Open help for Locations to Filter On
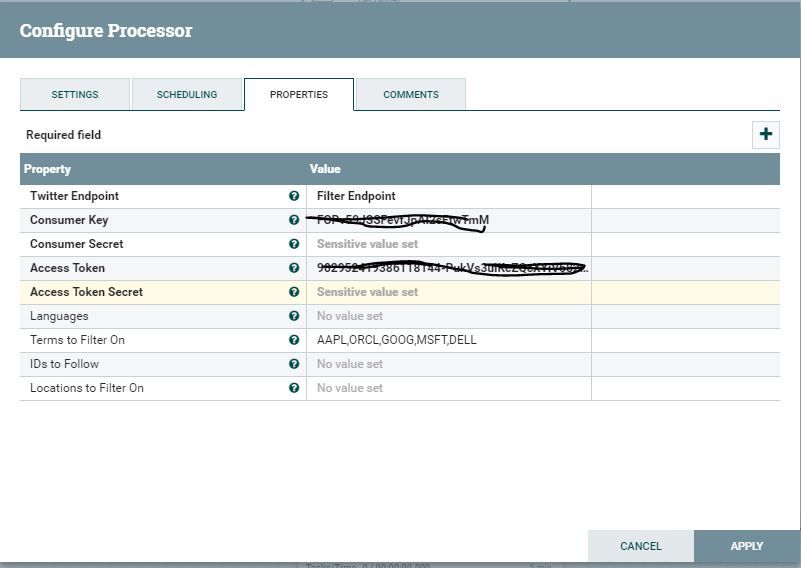Image resolution: width=801 pixels, height=568 pixels. click(x=294, y=388)
